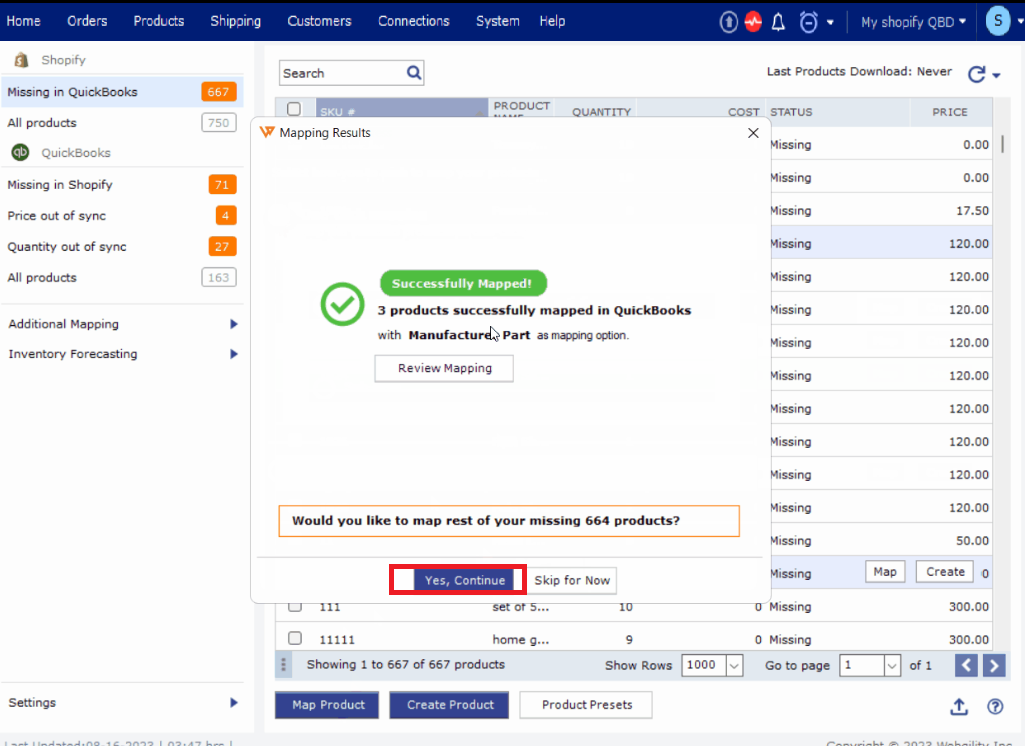Open the Connections menu

(413, 21)
